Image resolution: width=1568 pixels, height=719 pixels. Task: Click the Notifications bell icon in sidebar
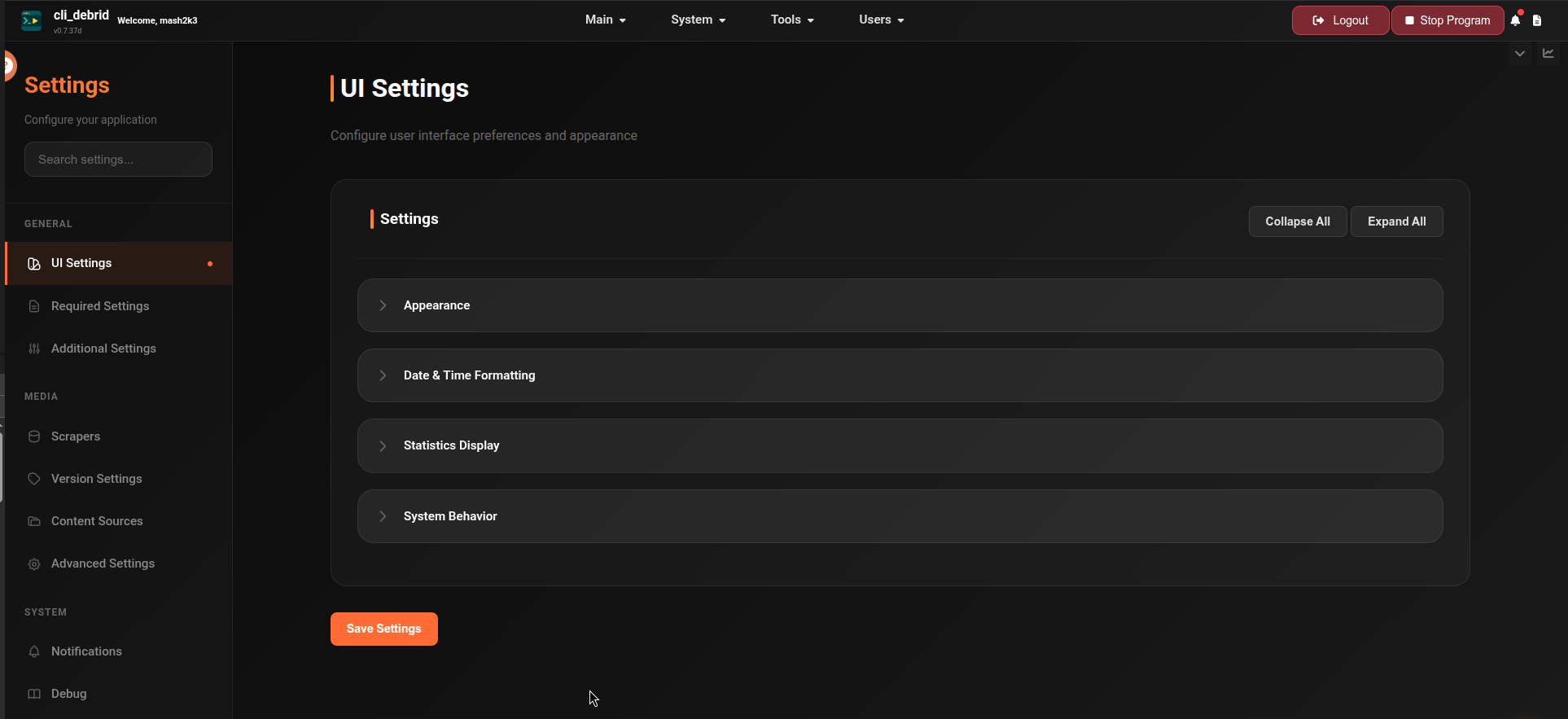(x=34, y=651)
